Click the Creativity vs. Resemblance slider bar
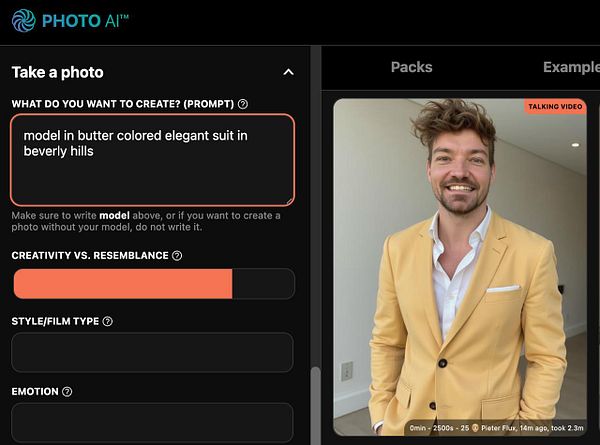The width and height of the screenshot is (600, 445). pyautogui.click(x=154, y=284)
